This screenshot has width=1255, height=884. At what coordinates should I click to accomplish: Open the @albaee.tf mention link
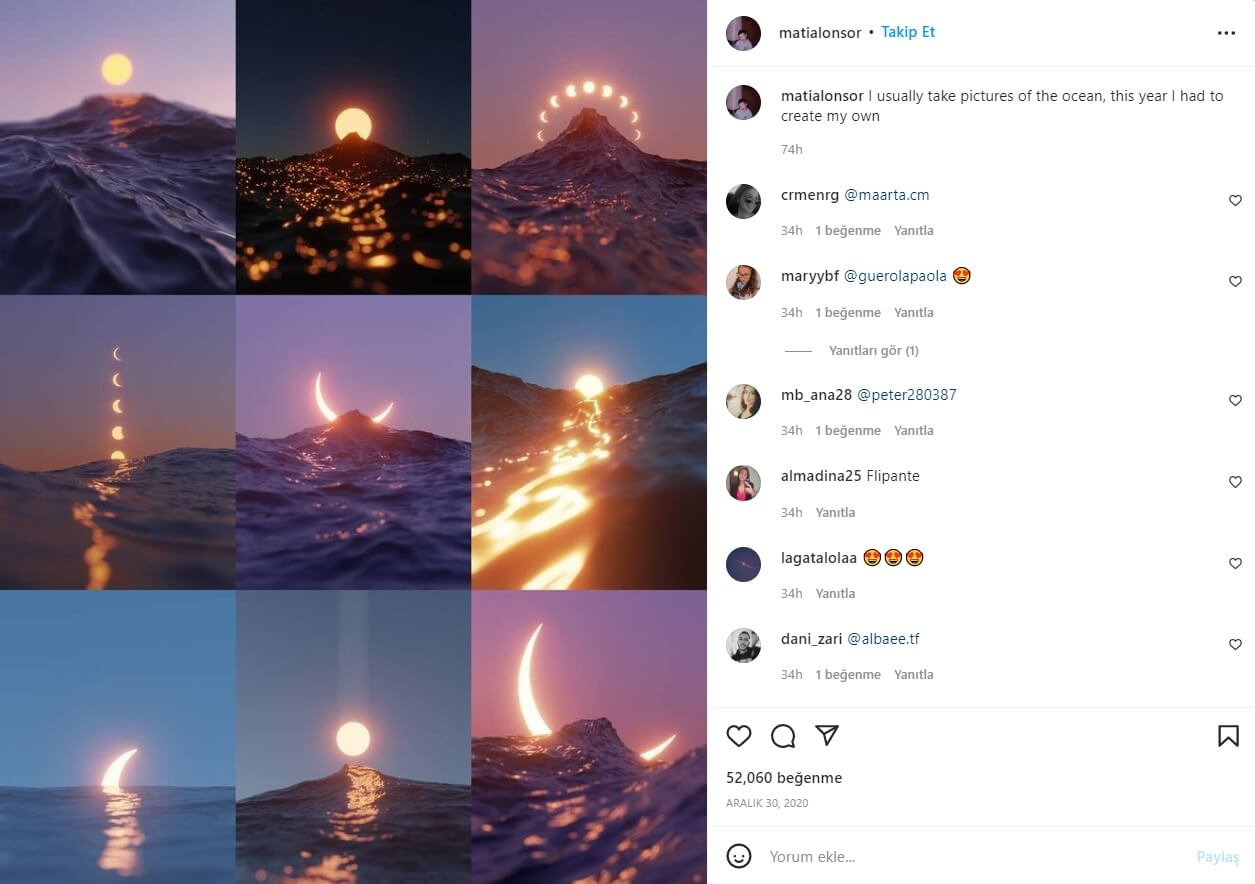[x=883, y=639]
